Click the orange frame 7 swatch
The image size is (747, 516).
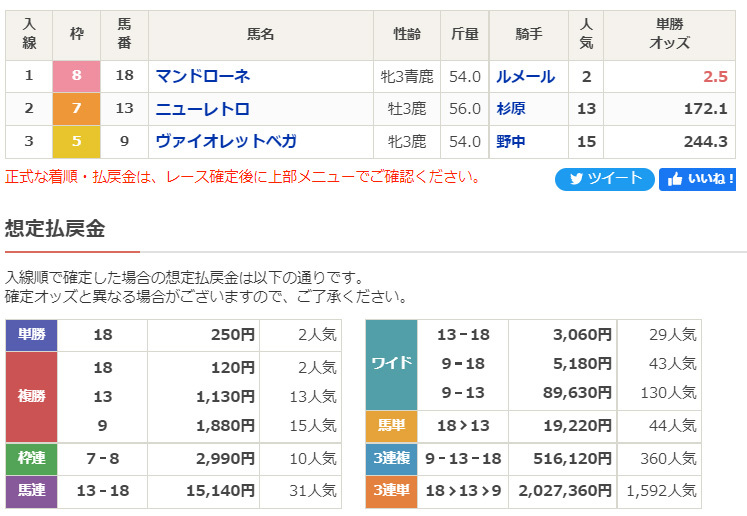coord(77,109)
